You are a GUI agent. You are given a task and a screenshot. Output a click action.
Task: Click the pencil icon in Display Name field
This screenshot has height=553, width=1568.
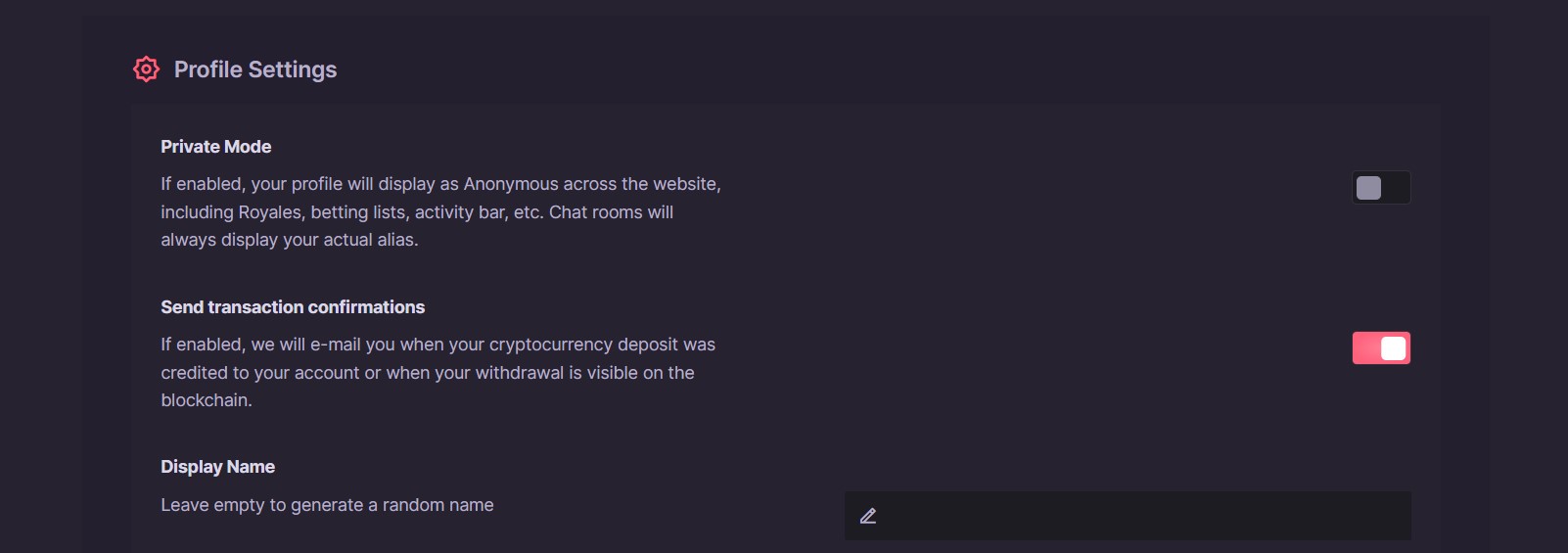click(868, 516)
